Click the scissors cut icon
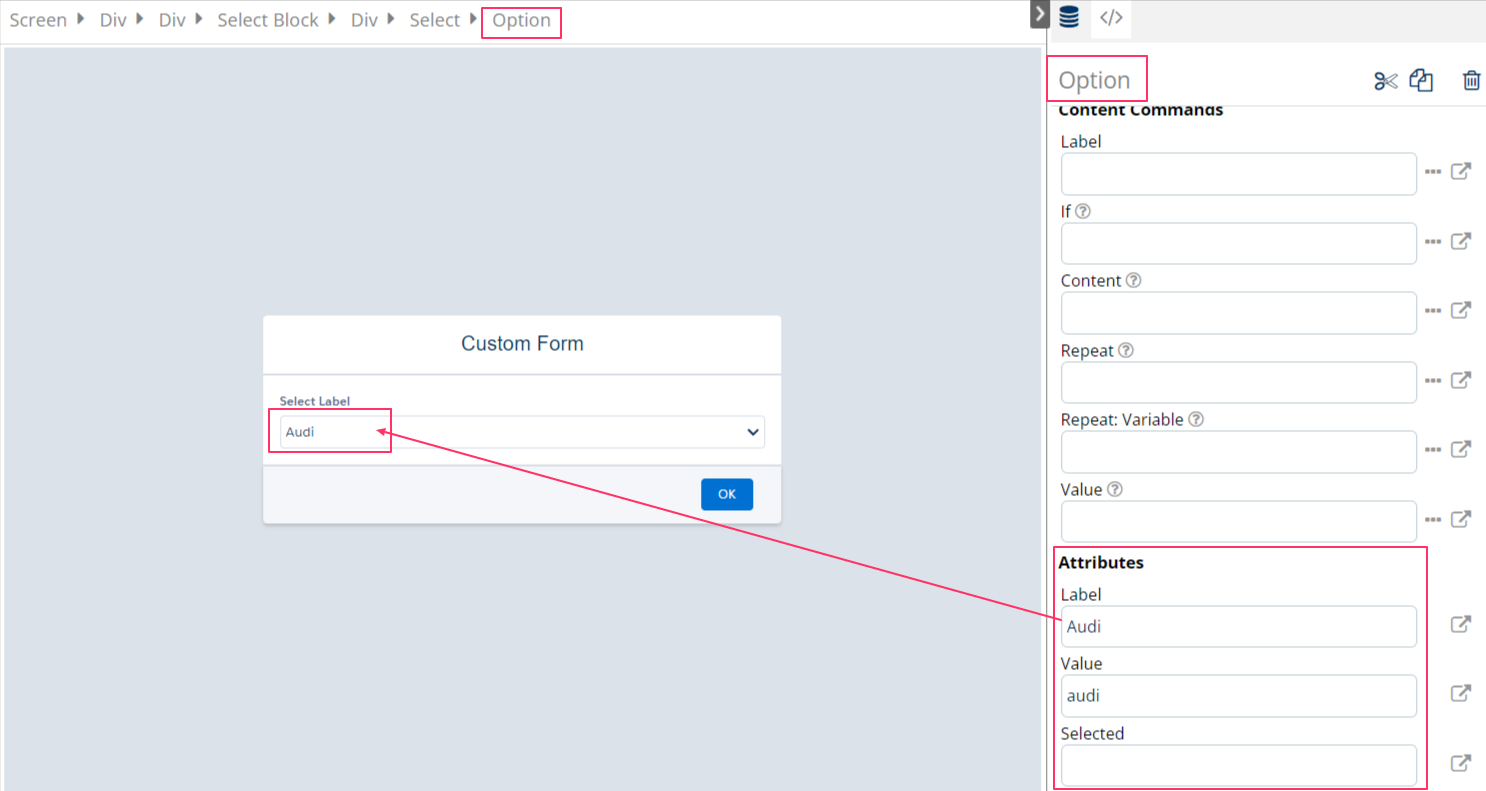This screenshot has width=1486, height=791. (1385, 81)
